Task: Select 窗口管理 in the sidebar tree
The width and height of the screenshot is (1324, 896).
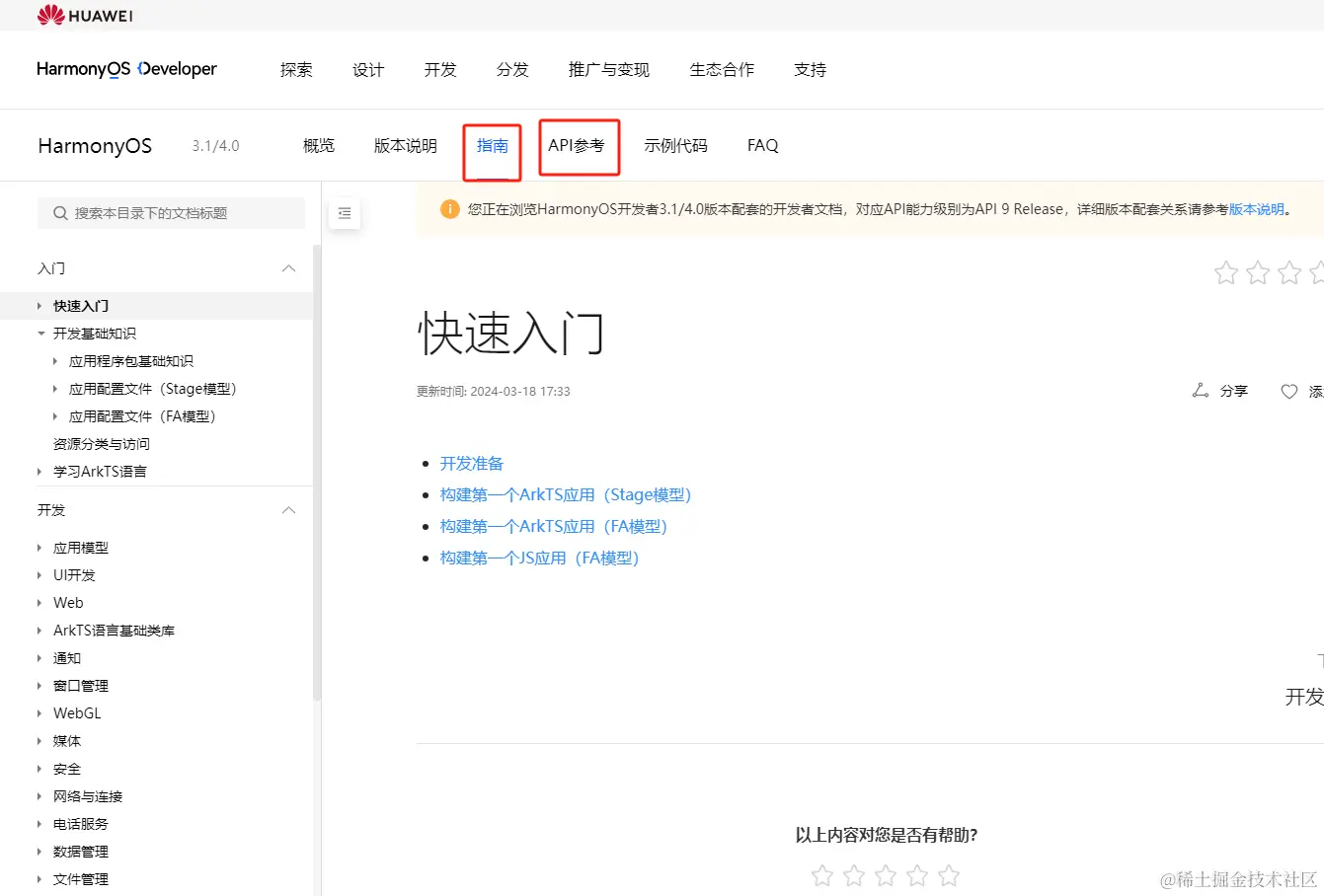Action: point(81,686)
